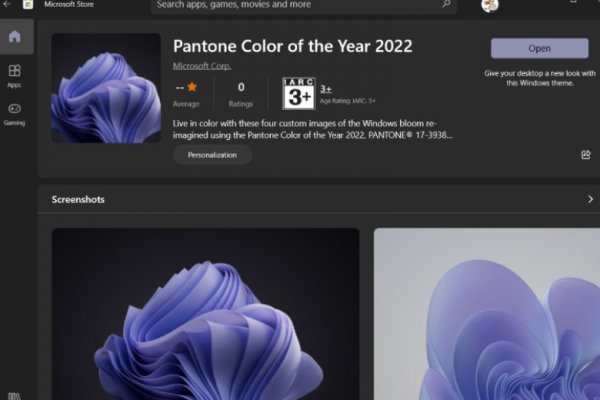Image resolution: width=600 pixels, height=400 pixels.
Task: Expand Screenshots with the chevron arrow
Action: pos(590,200)
